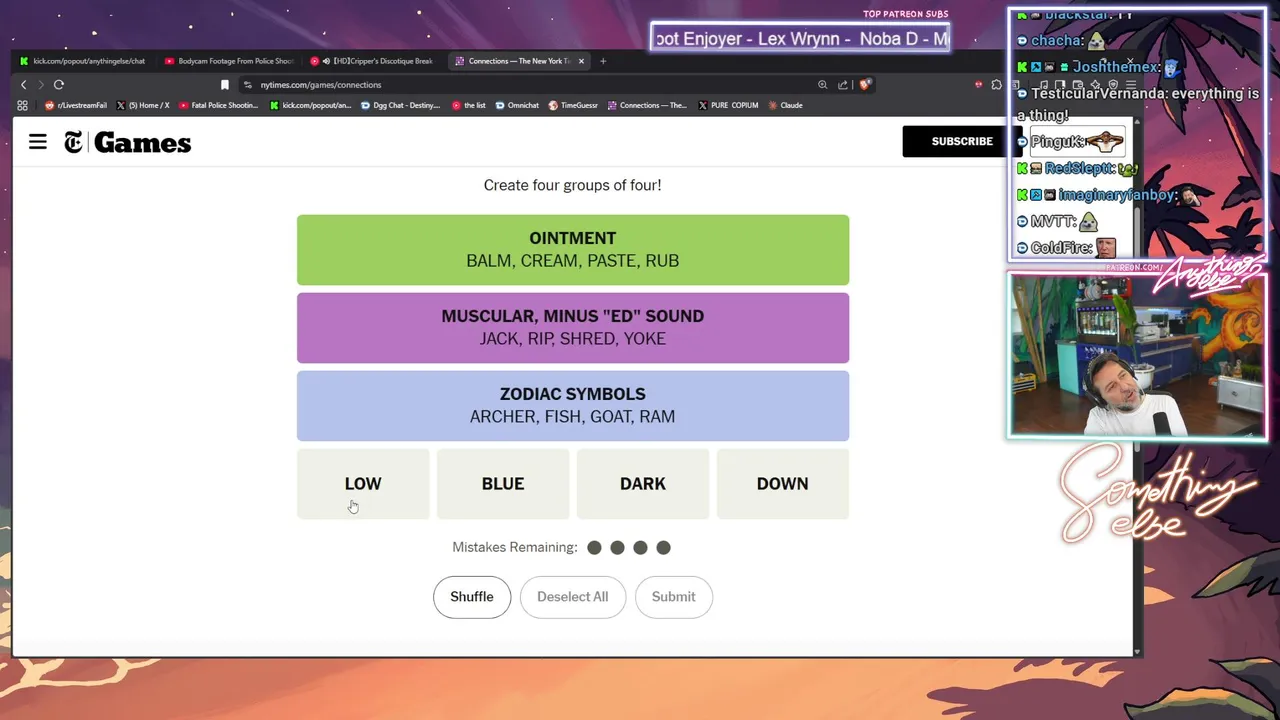Open the Omnichat bookmark
This screenshot has height=720, width=1280.
[517, 105]
